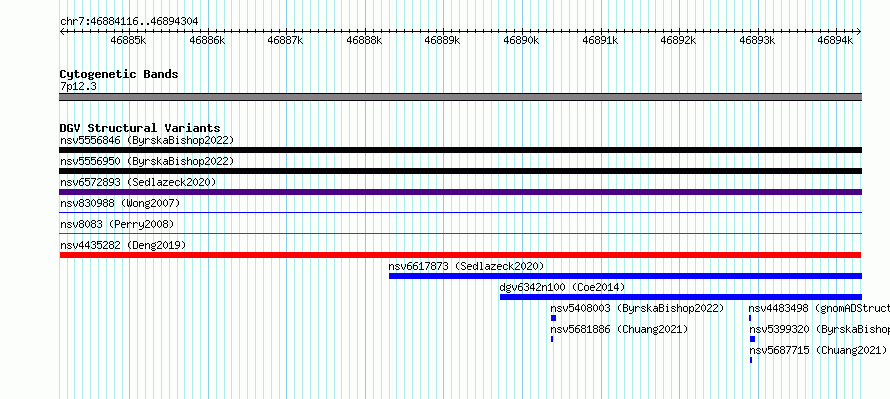The height and width of the screenshot is (399, 890).
Task: Open the nsv5399320 label
Action: [x=820, y=329]
